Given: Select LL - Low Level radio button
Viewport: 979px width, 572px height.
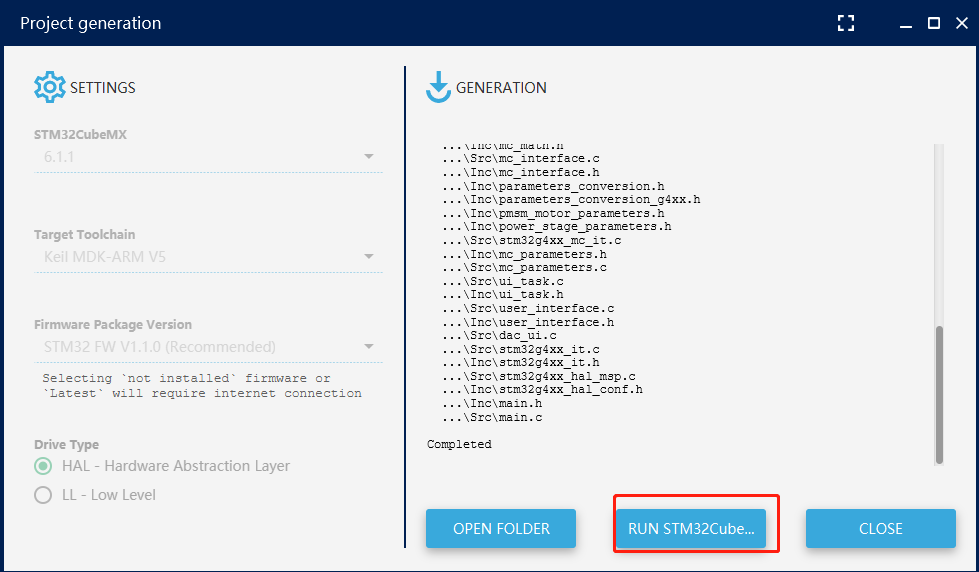Looking at the screenshot, I should [43, 495].
